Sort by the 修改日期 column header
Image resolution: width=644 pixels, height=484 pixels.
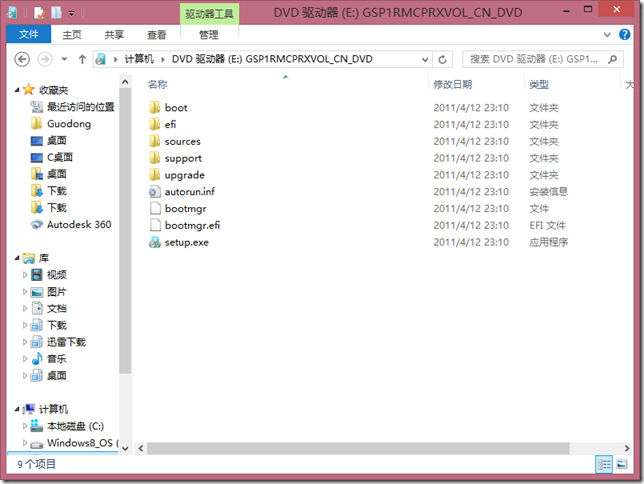(453, 85)
